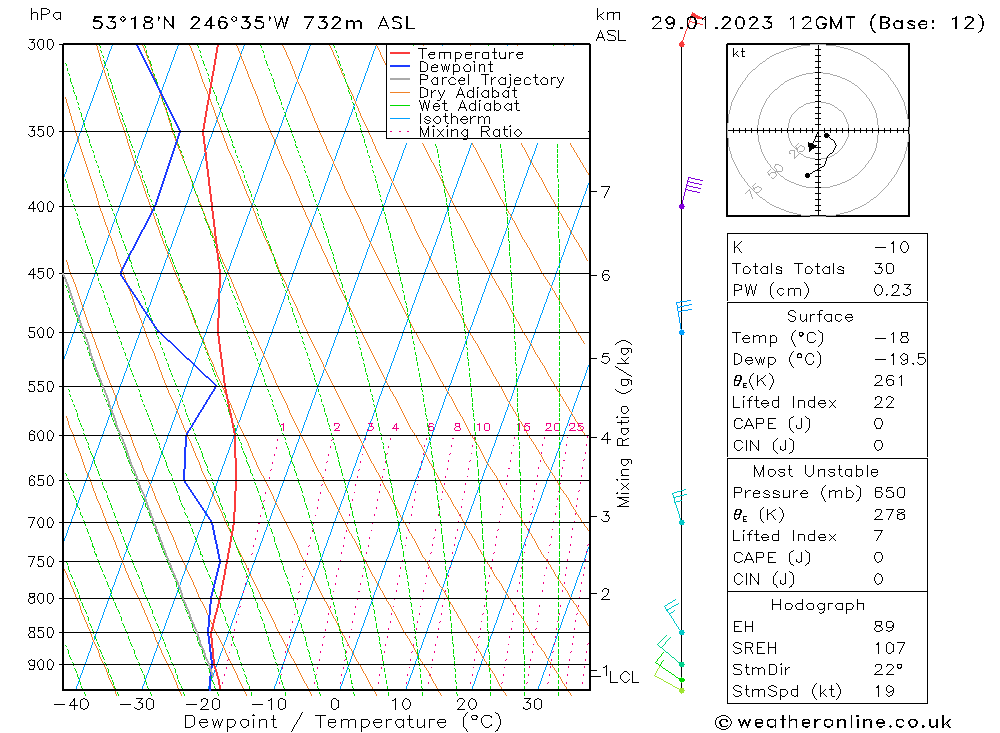This screenshot has height=733, width=1000.
Task: Click the weatheronline.co.uk copyright text
Action: (833, 723)
